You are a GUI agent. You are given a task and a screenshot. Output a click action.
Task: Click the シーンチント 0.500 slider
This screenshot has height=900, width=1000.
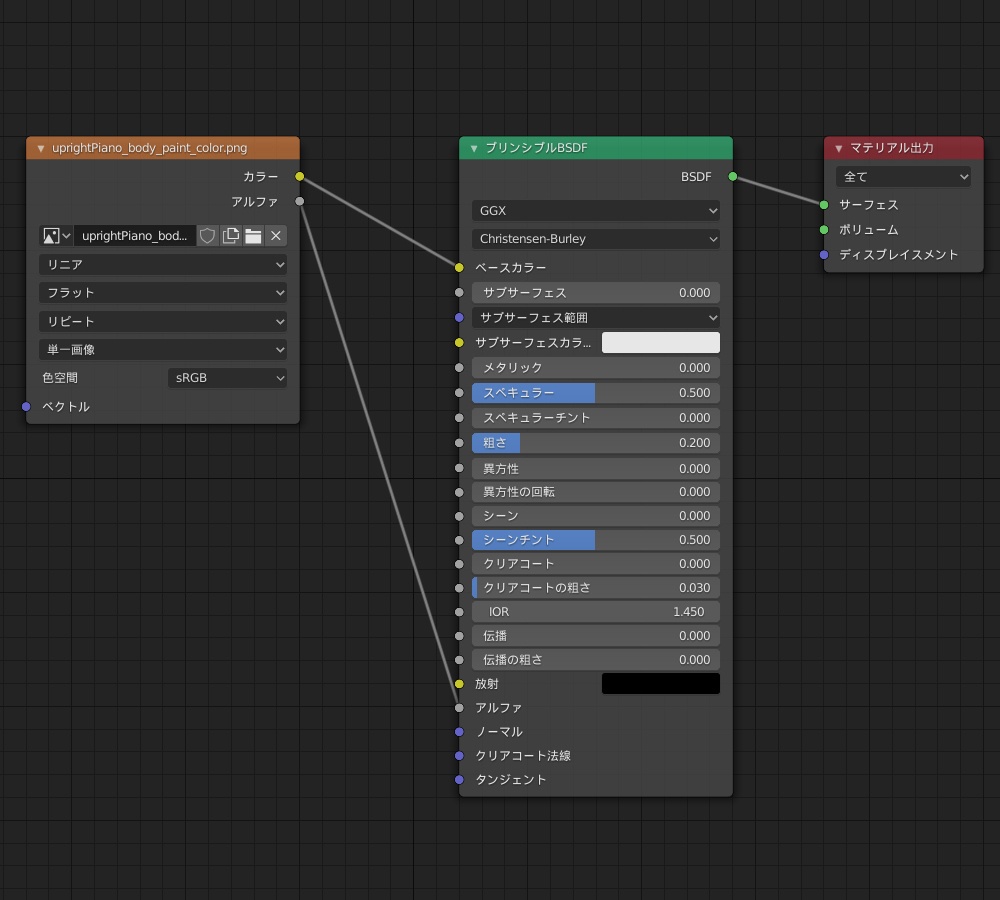click(596, 540)
